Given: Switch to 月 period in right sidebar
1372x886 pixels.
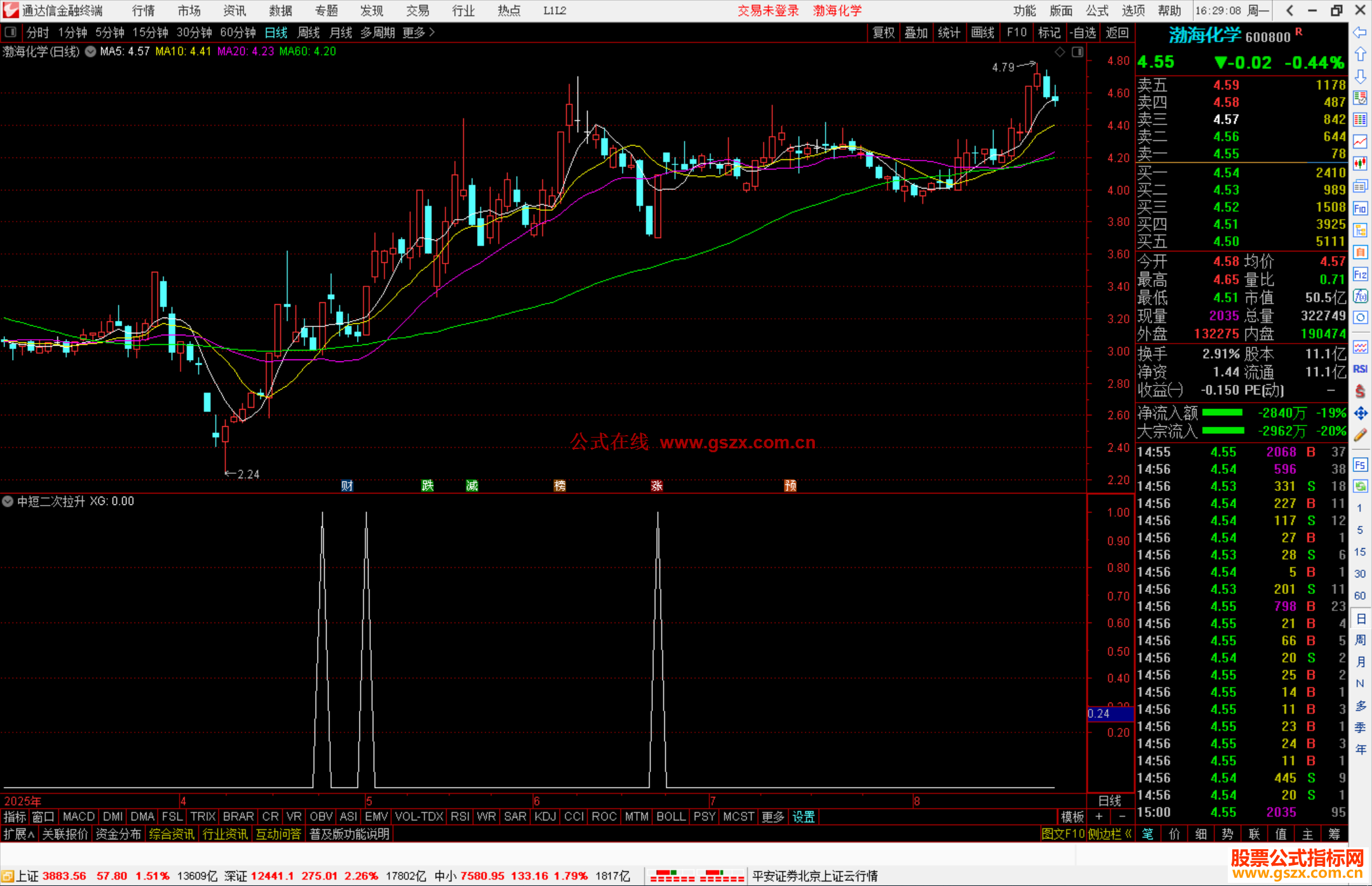Looking at the screenshot, I should click(1360, 662).
